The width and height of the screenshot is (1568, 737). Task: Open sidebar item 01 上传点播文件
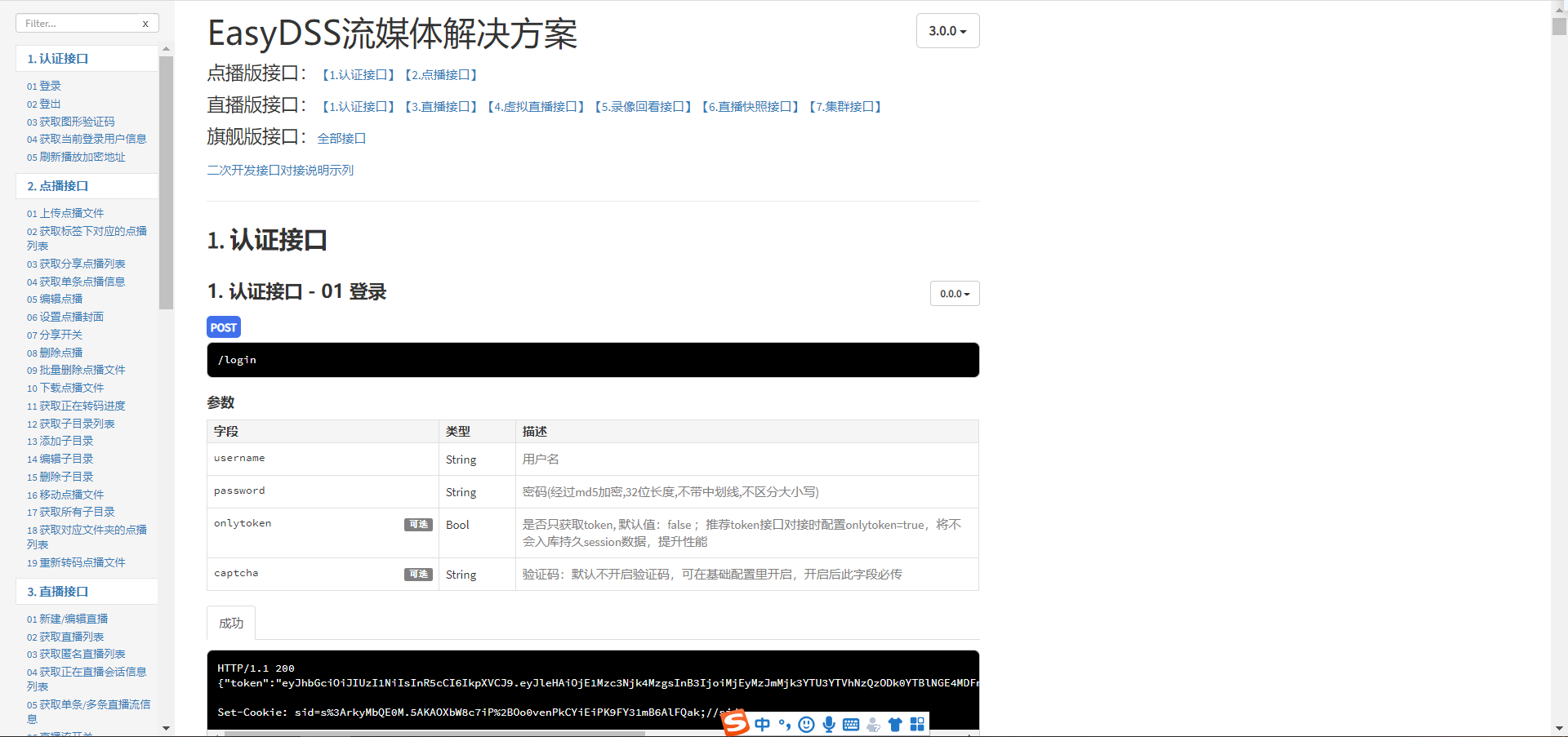coord(65,213)
